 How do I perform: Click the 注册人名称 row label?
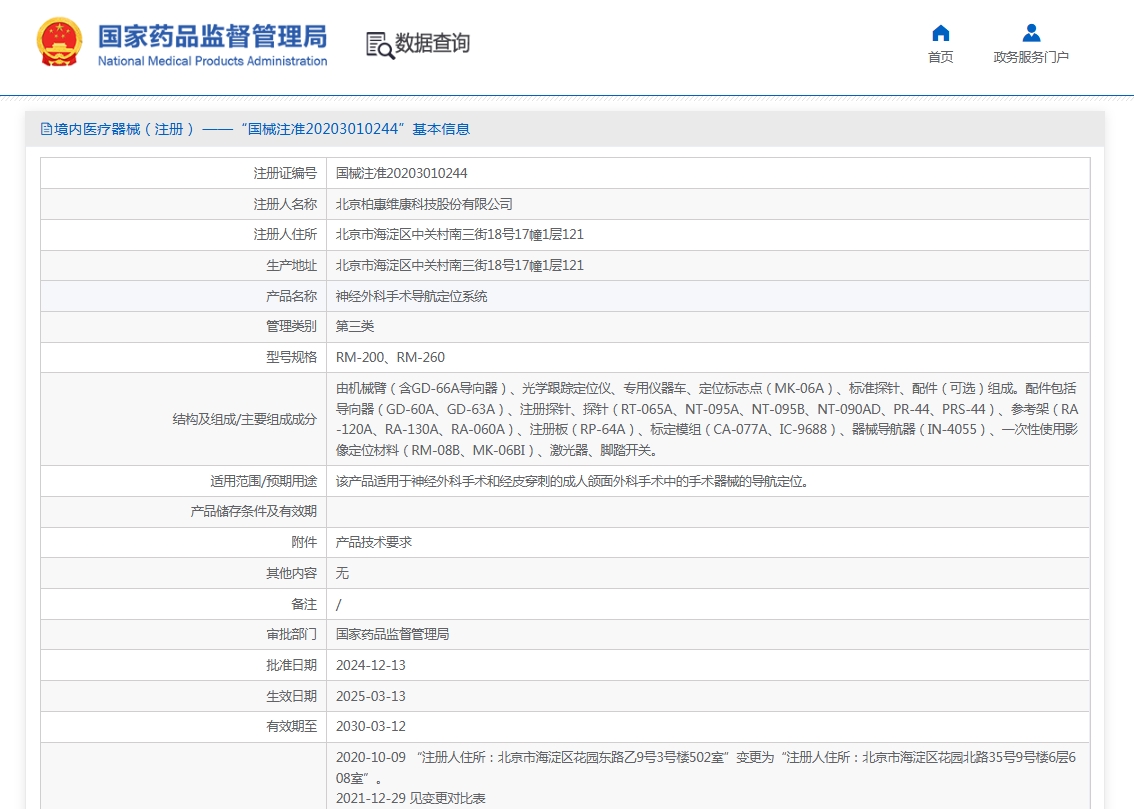(x=285, y=205)
